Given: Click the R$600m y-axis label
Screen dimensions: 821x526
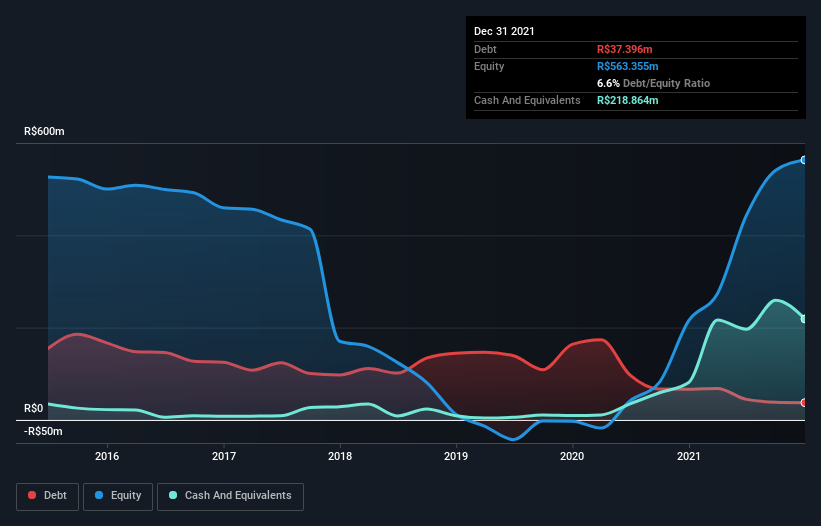Looking at the screenshot, I should coord(44,131).
